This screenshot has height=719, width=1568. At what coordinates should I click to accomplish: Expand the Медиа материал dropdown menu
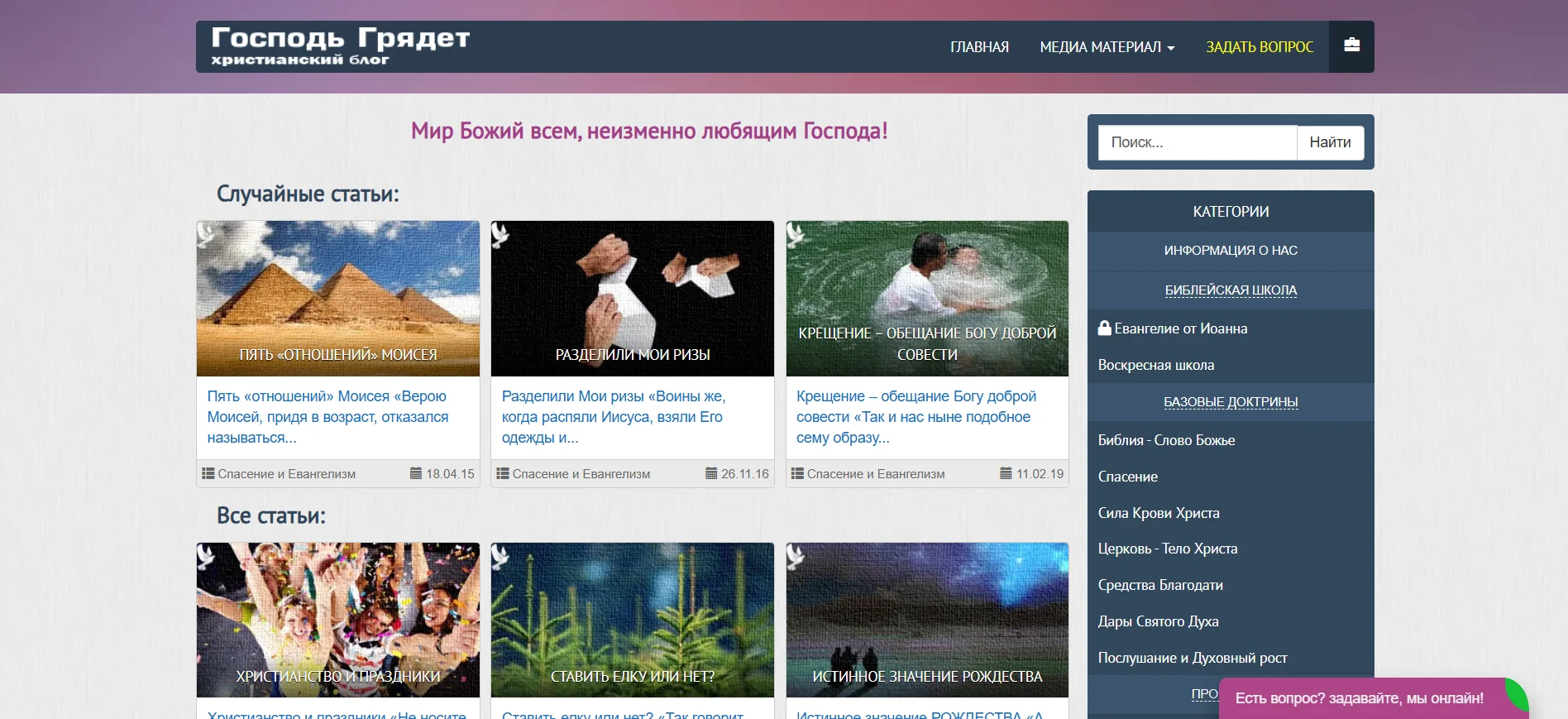[1107, 47]
